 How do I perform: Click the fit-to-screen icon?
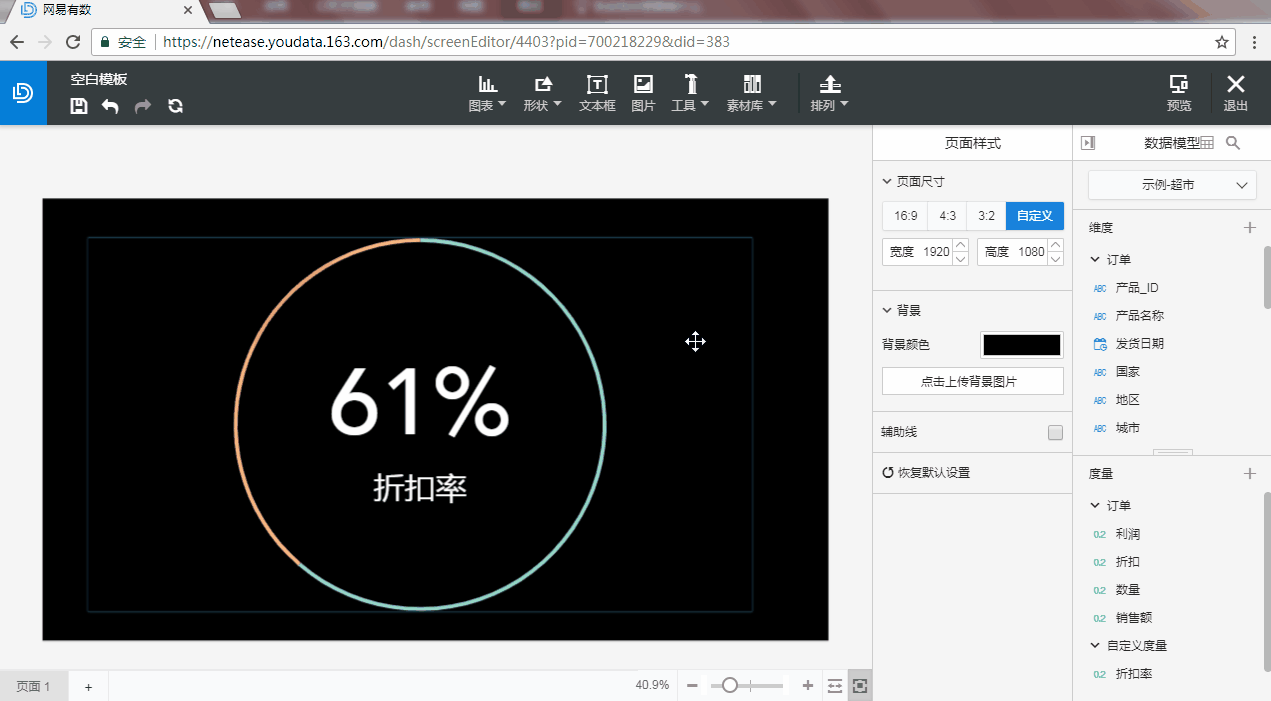point(860,686)
